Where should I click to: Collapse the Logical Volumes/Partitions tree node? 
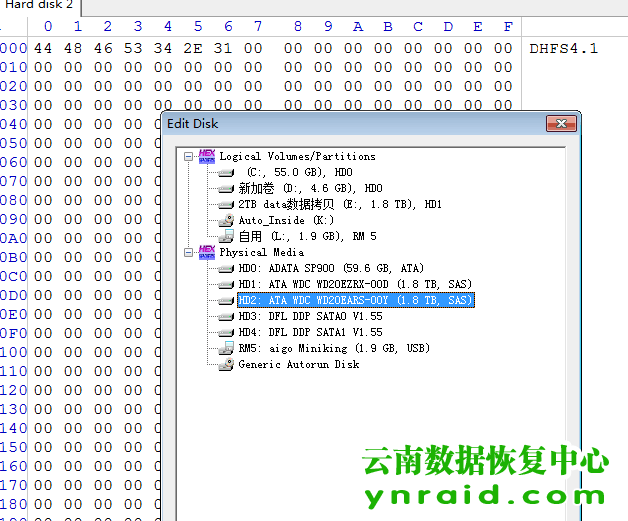point(189,156)
